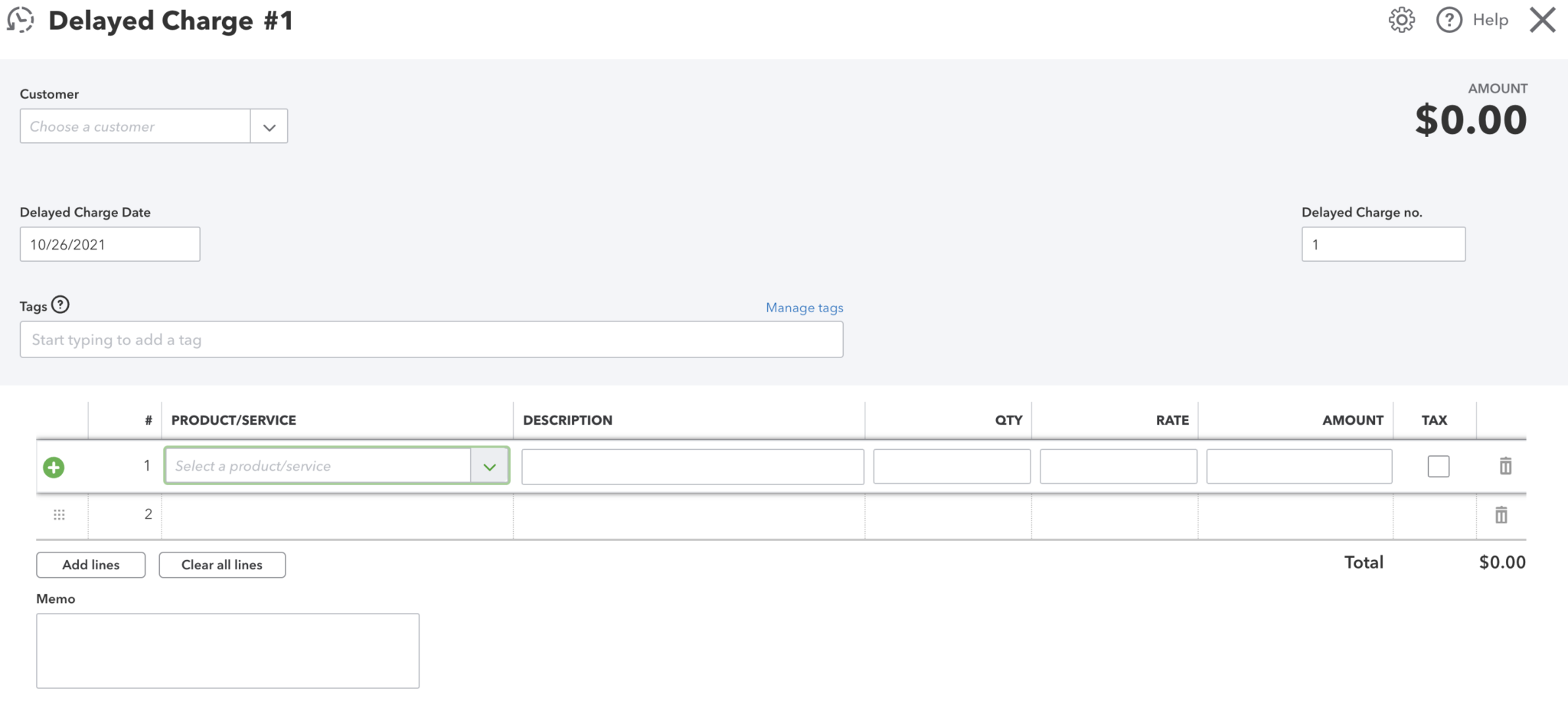Screen dimensions: 1568x704
Task: Click the Choose a customer field
Action: pos(136,126)
